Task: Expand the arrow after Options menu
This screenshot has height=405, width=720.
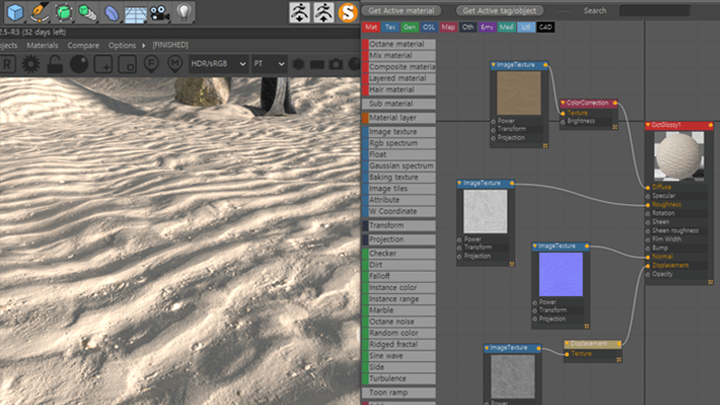Action: [x=143, y=45]
